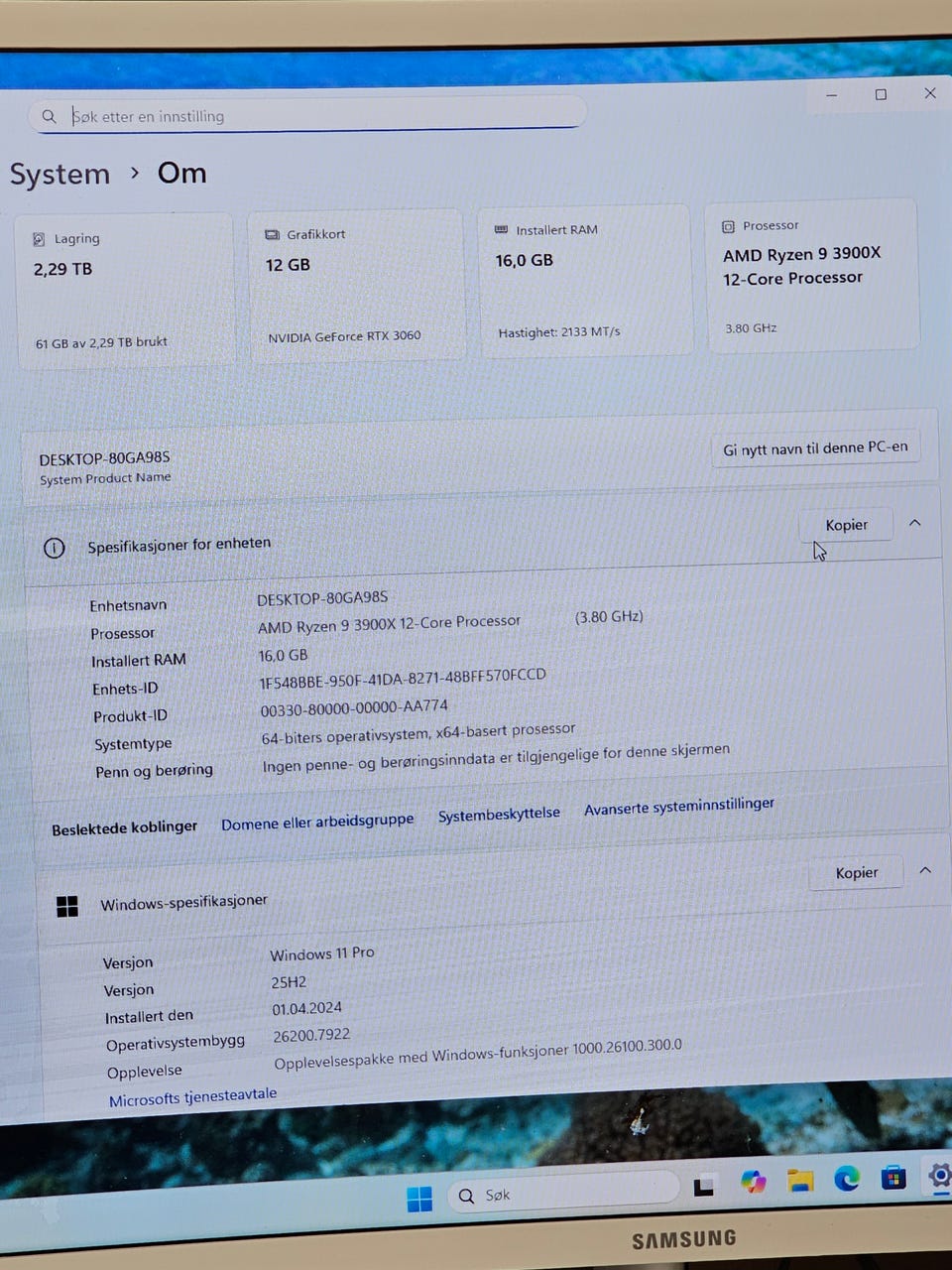The image size is (952, 1270).
Task: Select the Enhets-ID value 1F548BBE-950F-41DA
Action: [x=403, y=679]
